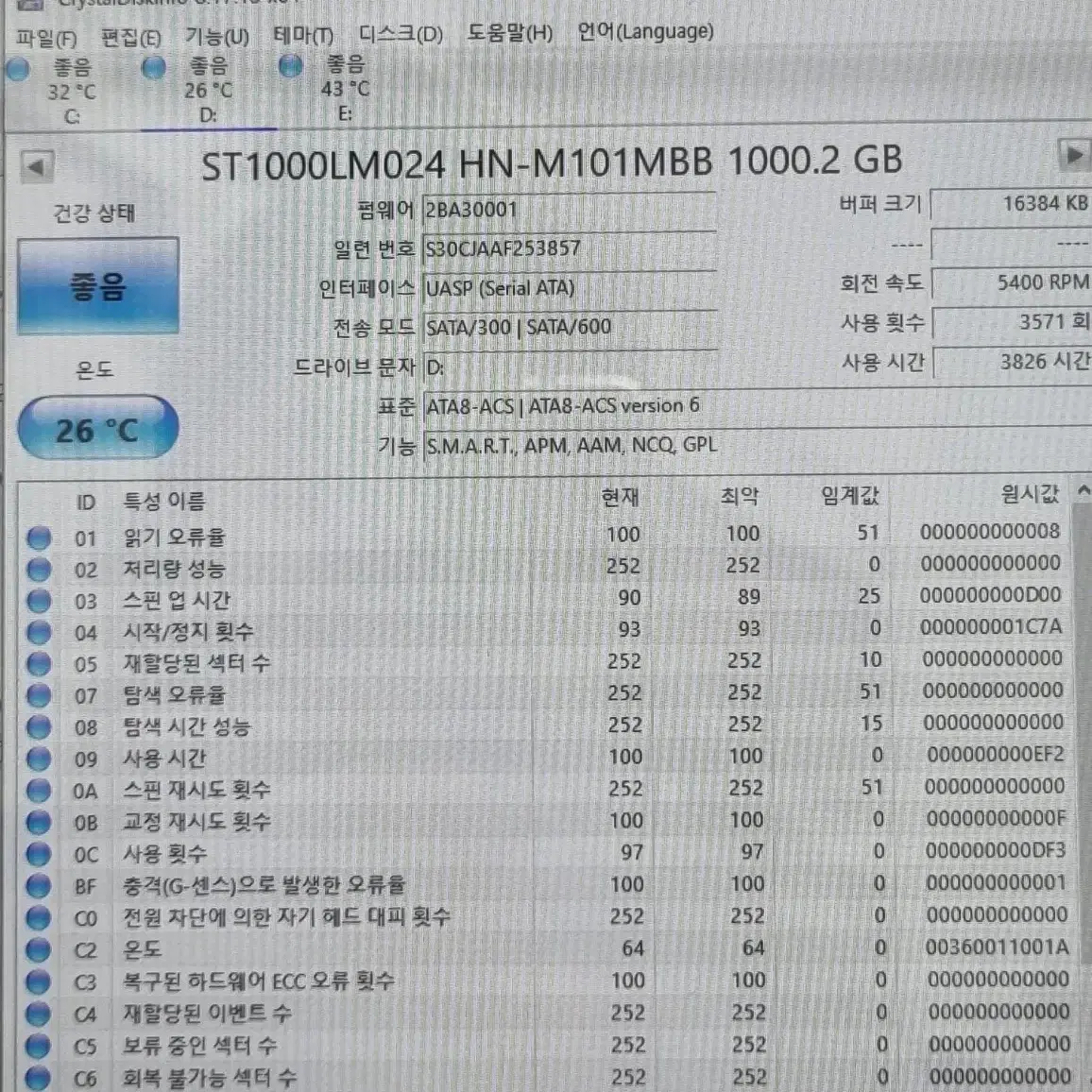This screenshot has height=1092, width=1092.
Task: Click the blue health orb beside D: drive 좋음
Action: (153, 68)
